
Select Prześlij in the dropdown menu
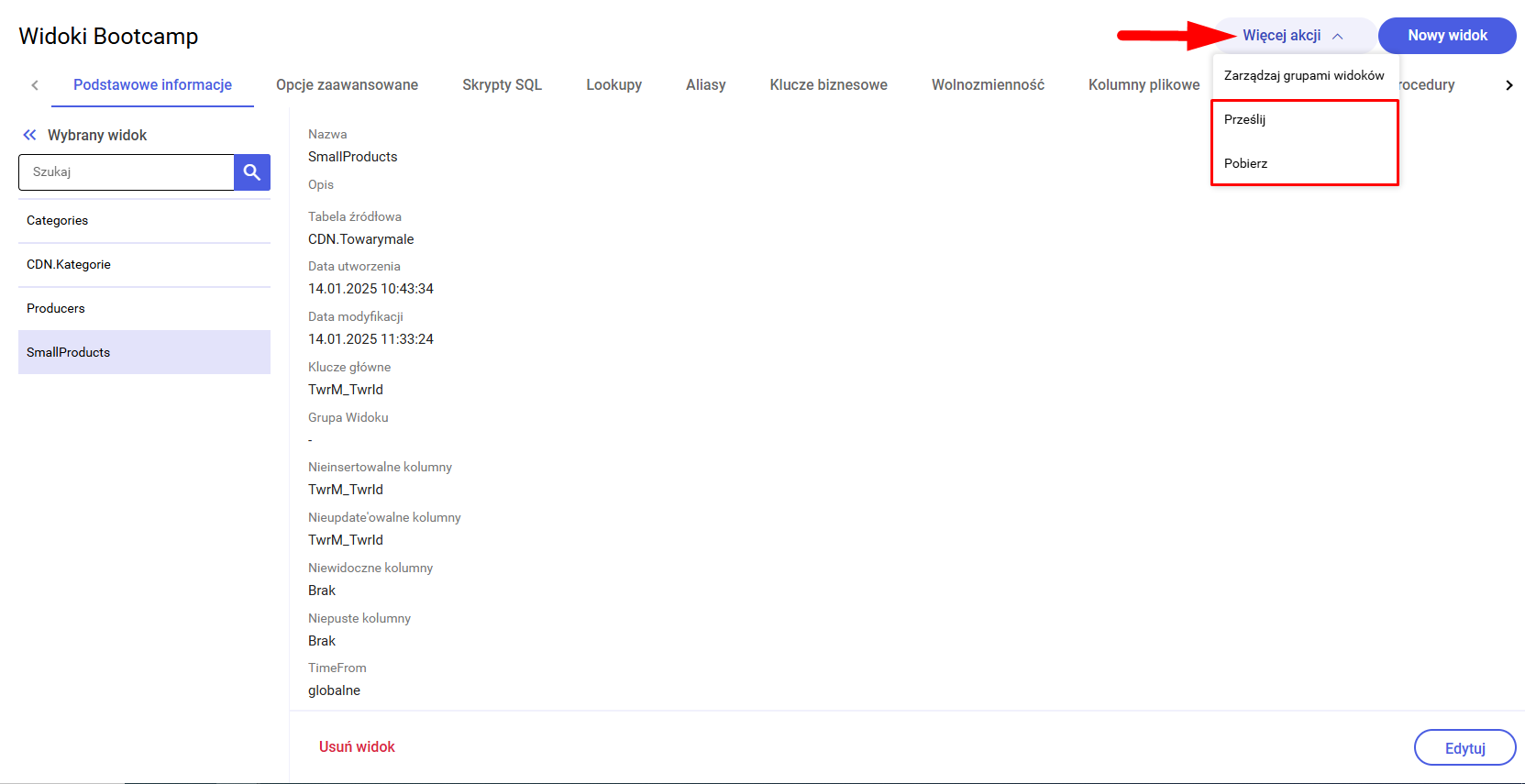click(1304, 119)
